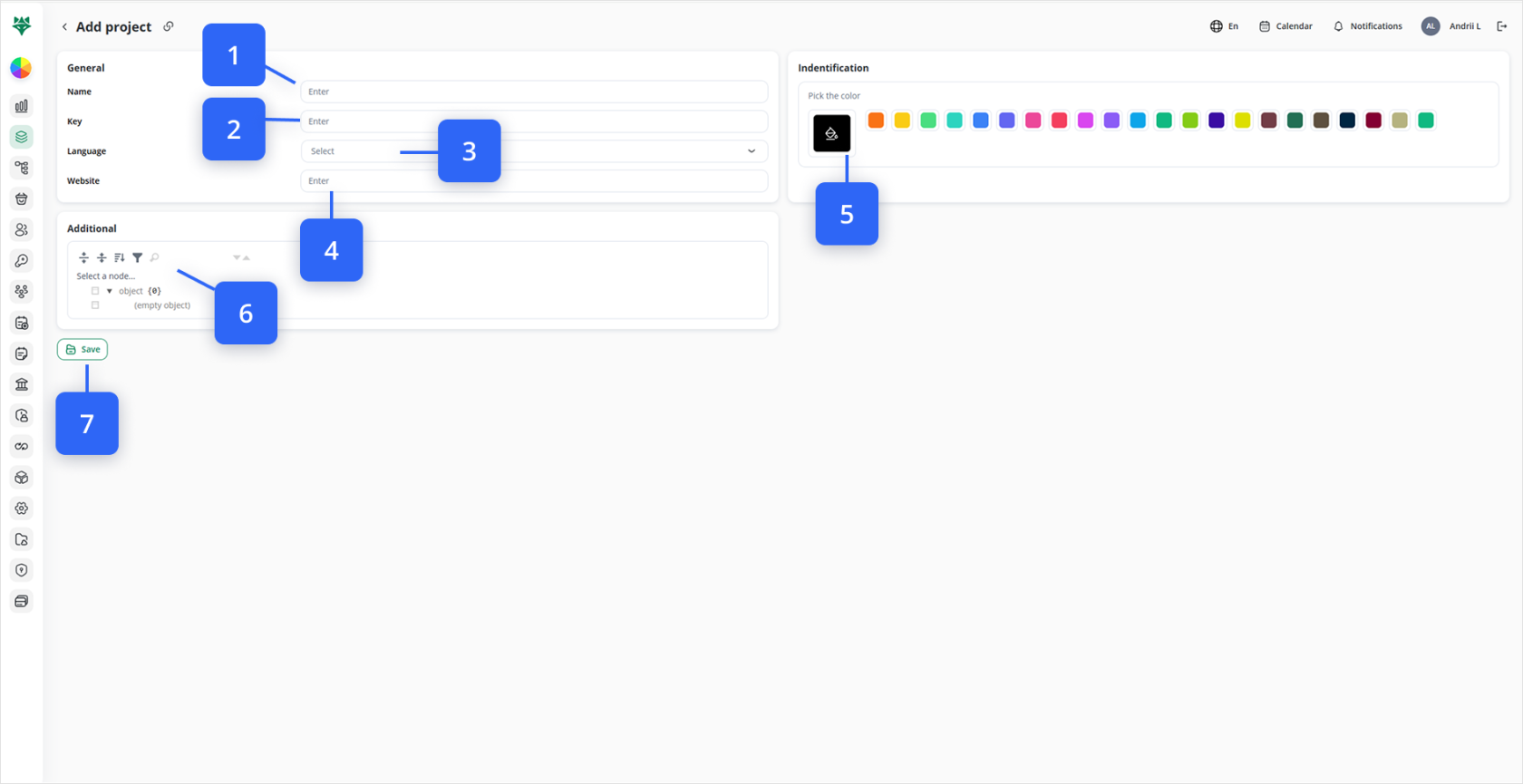Open the En language switcher
1523x784 pixels.
(1224, 26)
